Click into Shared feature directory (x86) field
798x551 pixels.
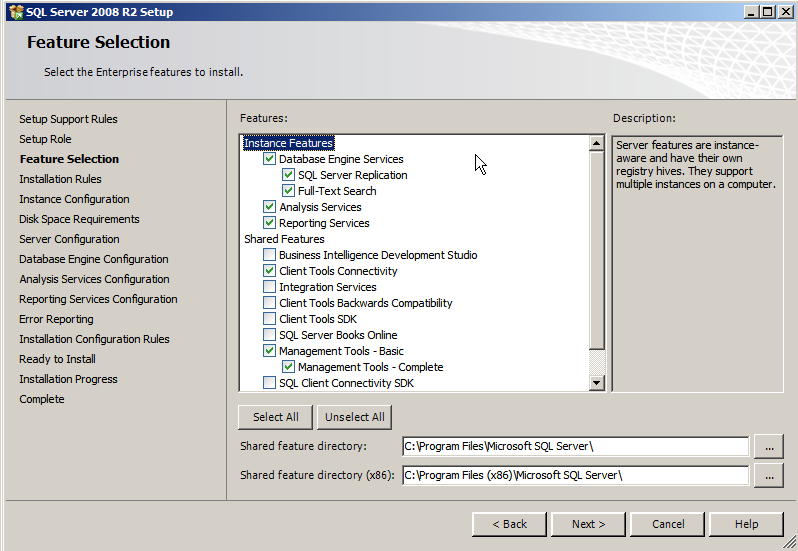[x=576, y=475]
